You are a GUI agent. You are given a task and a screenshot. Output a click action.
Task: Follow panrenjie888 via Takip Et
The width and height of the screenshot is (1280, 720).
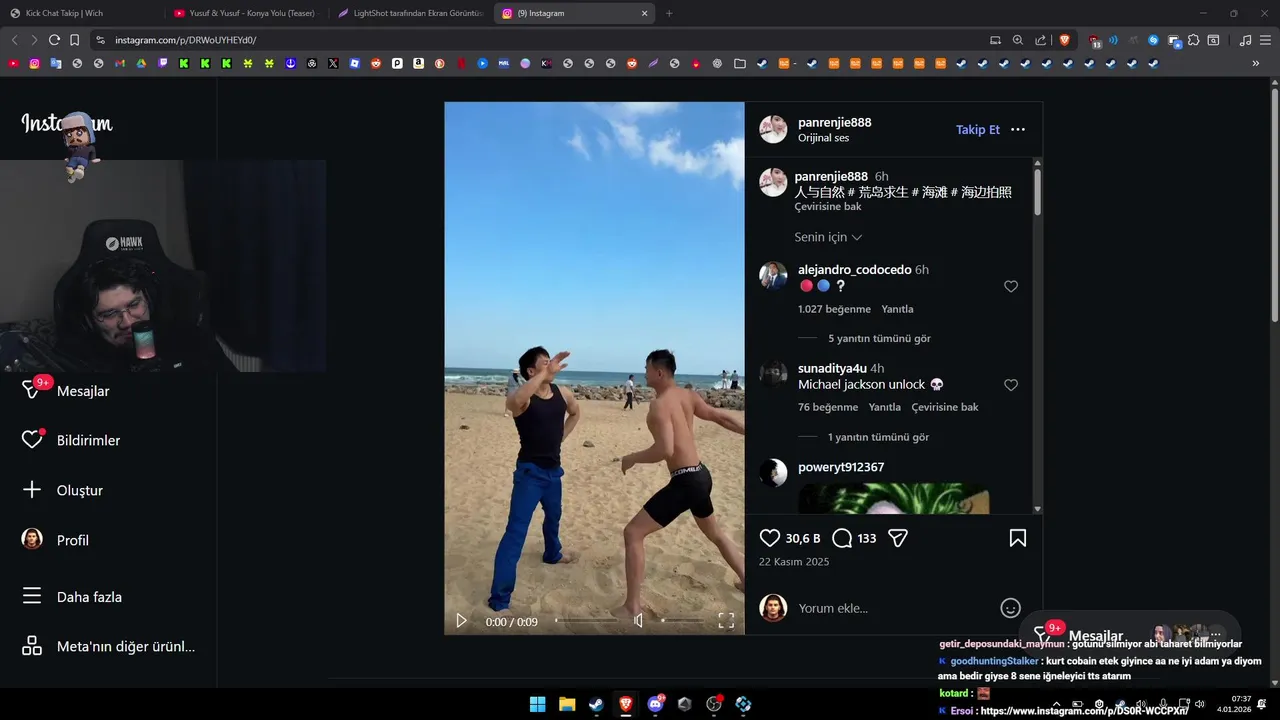point(978,130)
